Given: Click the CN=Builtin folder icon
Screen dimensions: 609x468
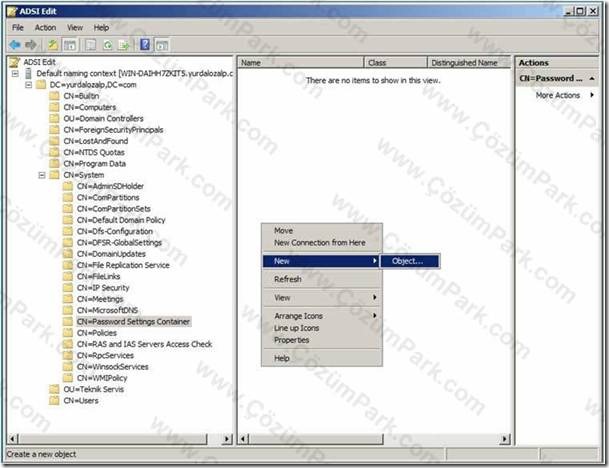Looking at the screenshot, I should (x=54, y=96).
